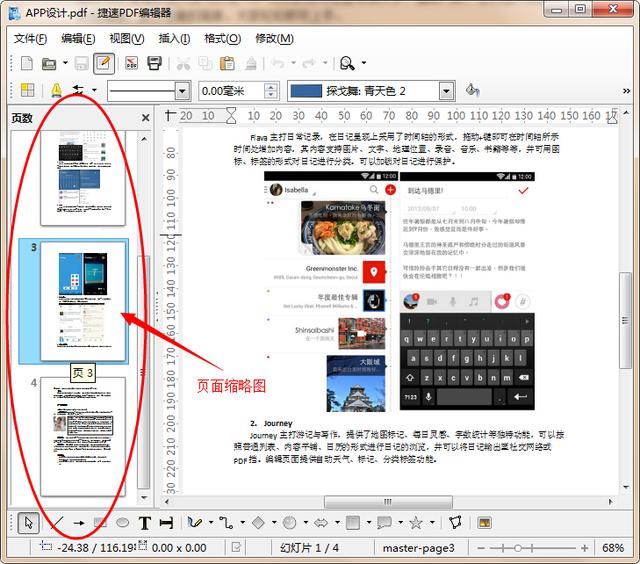
Task: Open the 视图(V) menu
Action: tap(127, 39)
